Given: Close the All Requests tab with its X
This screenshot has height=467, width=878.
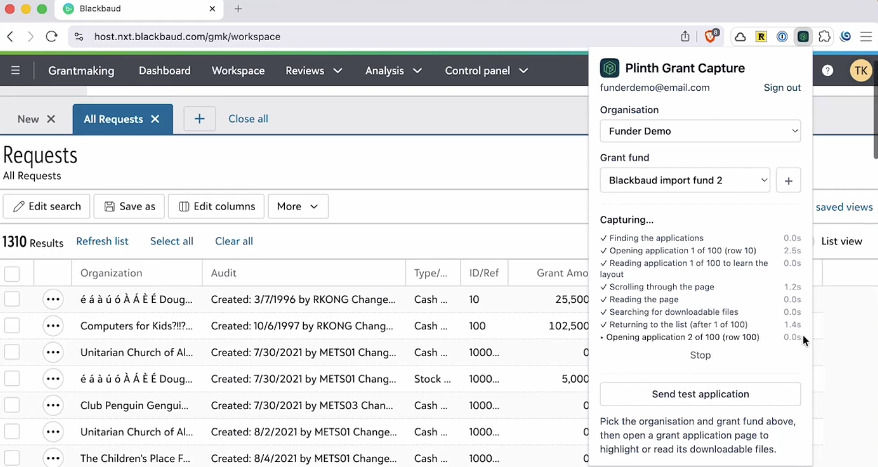Looking at the screenshot, I should (x=155, y=119).
